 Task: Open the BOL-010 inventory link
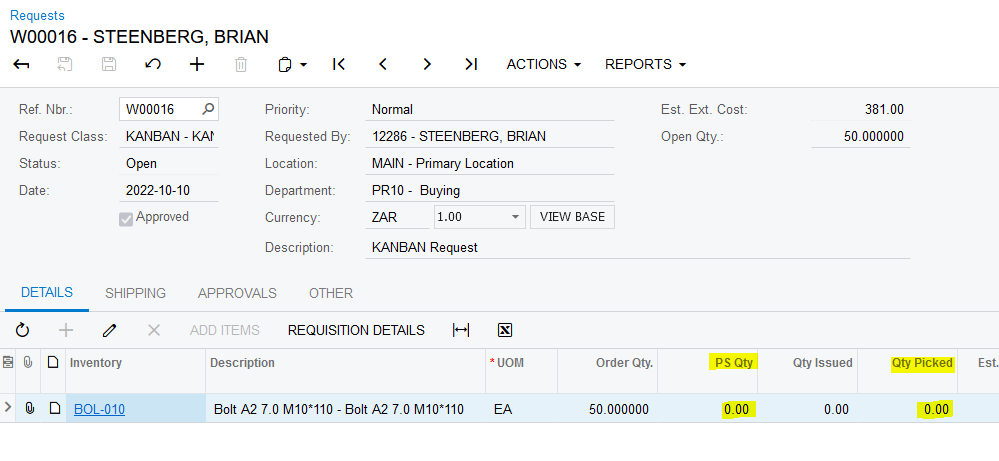coord(99,409)
